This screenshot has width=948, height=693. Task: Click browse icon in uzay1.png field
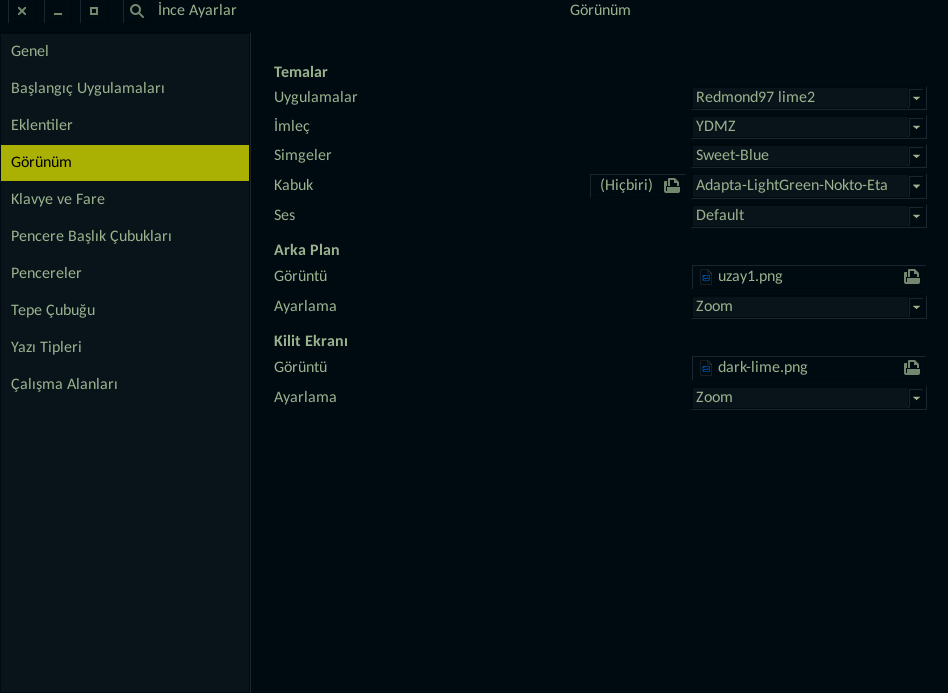tap(912, 277)
